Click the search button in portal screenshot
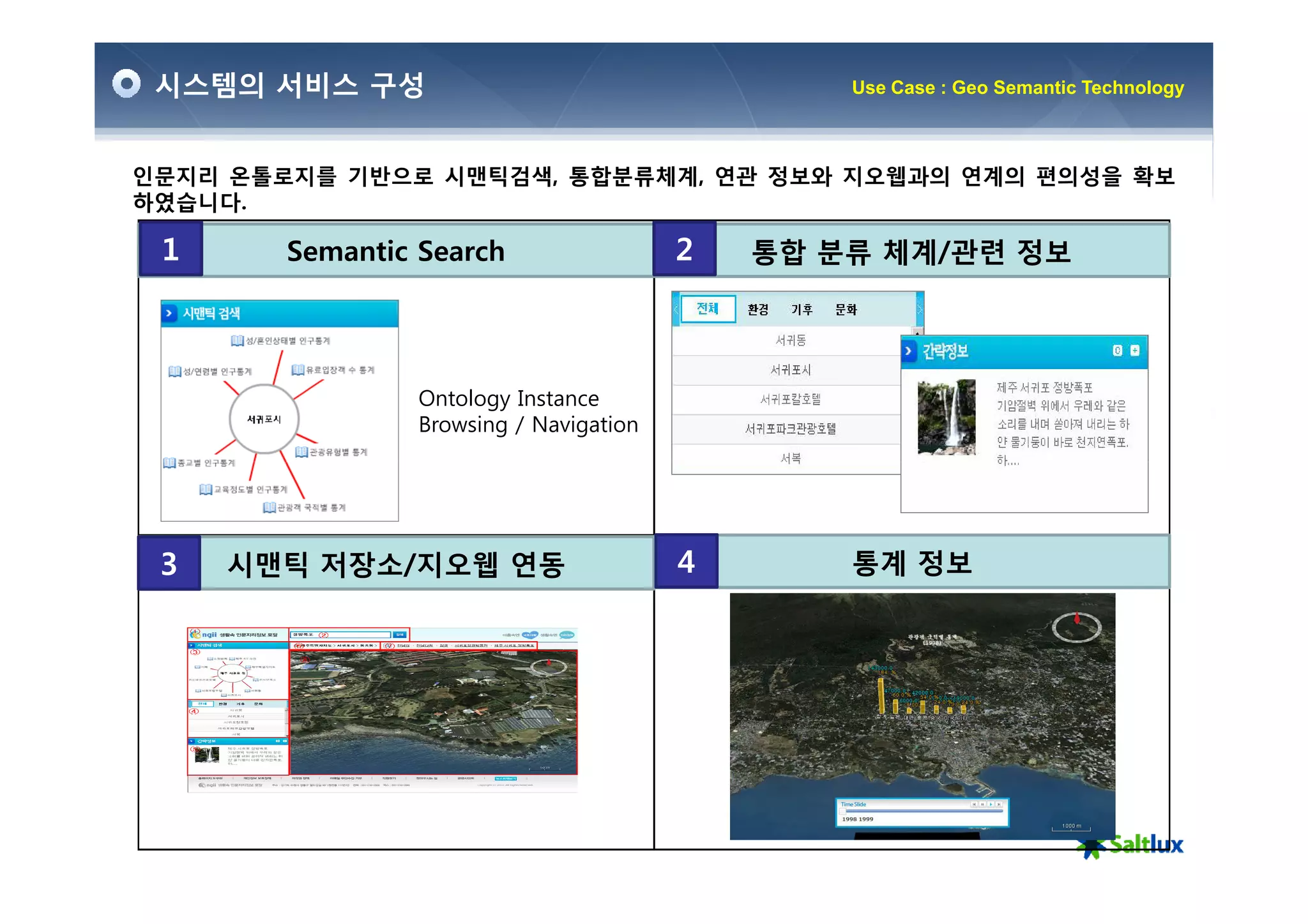 [400, 635]
